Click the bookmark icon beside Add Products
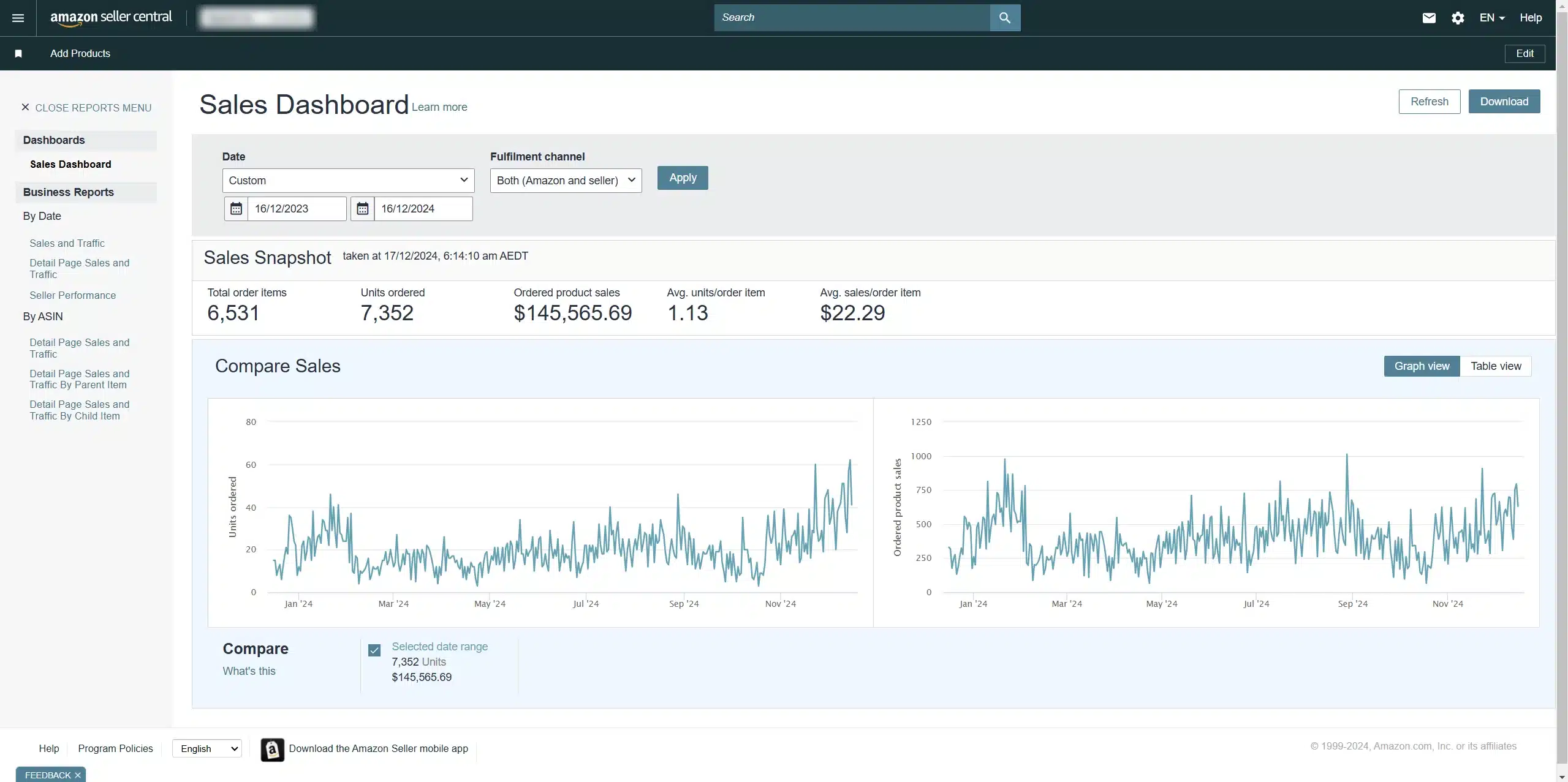Image resolution: width=1568 pixels, height=782 pixels. pyautogui.click(x=18, y=54)
